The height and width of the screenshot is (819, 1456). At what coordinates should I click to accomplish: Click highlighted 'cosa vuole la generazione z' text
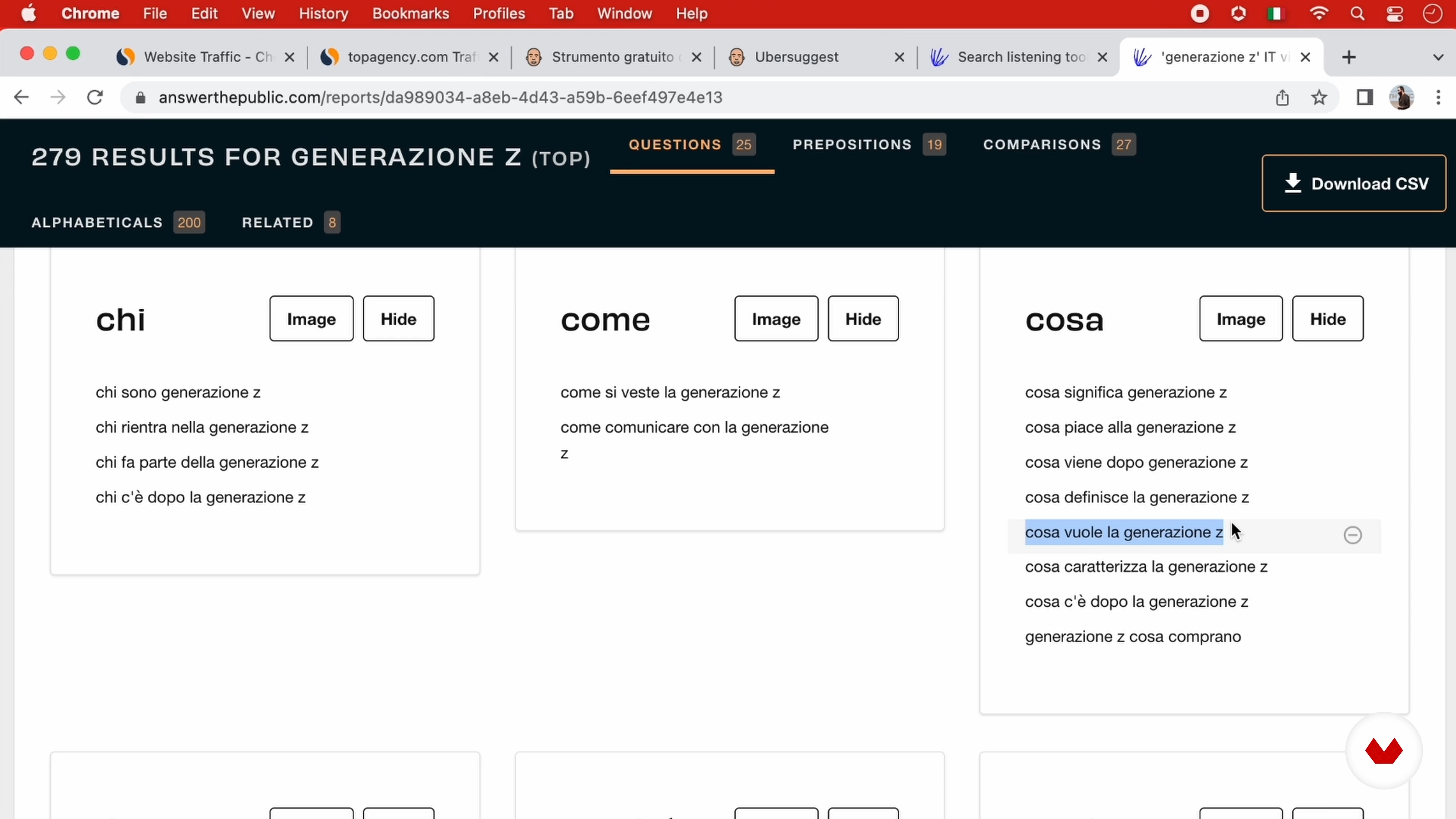(x=1123, y=532)
